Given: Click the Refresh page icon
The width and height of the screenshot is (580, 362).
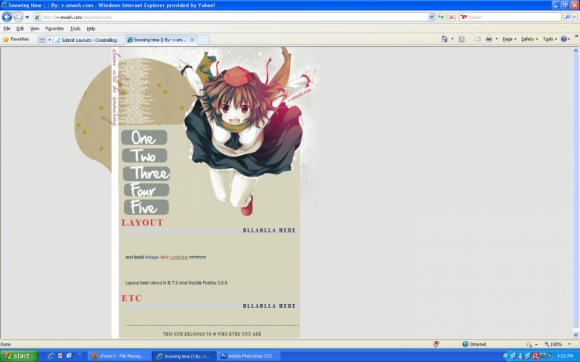Looking at the screenshot, I should [441, 17].
